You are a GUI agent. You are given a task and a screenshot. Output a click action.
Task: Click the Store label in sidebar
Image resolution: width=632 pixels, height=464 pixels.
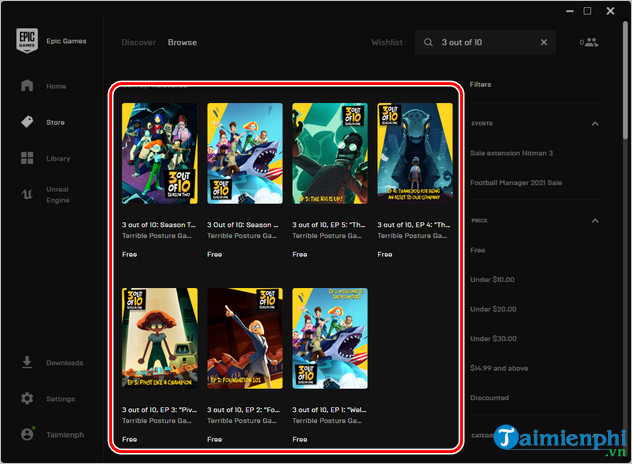pos(55,122)
